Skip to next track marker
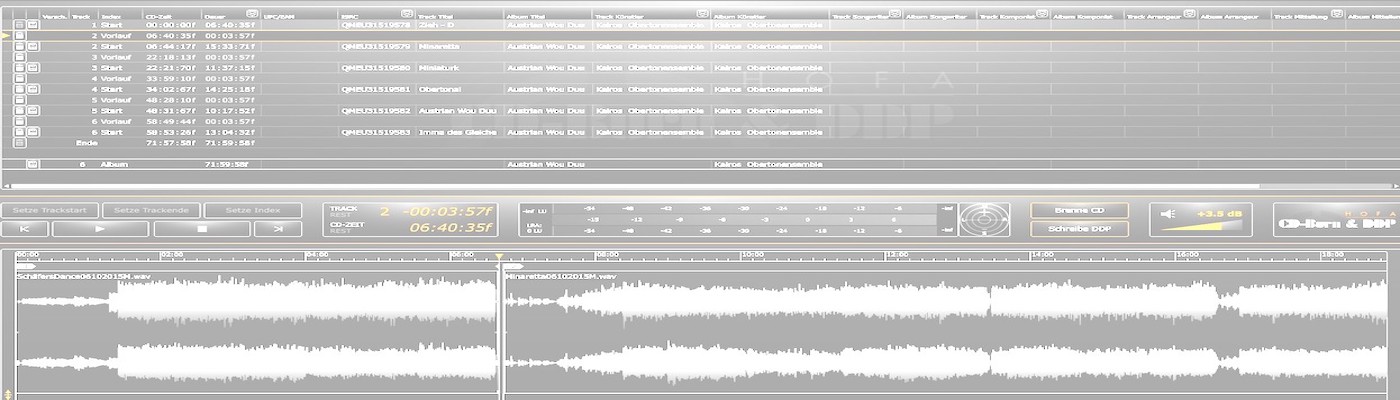 click(x=277, y=229)
